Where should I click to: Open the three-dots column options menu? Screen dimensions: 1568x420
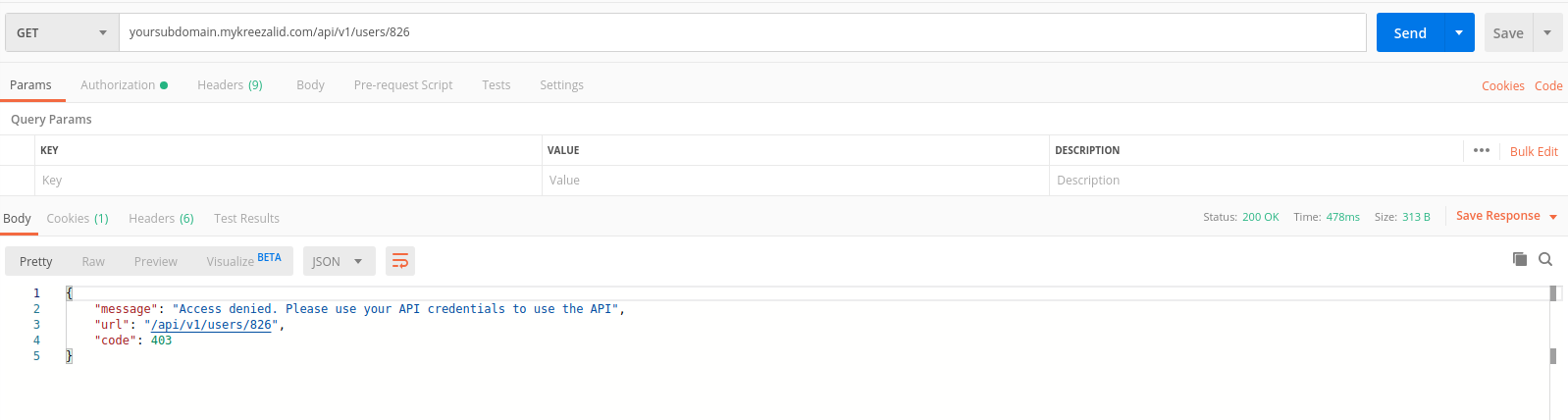tap(1482, 150)
